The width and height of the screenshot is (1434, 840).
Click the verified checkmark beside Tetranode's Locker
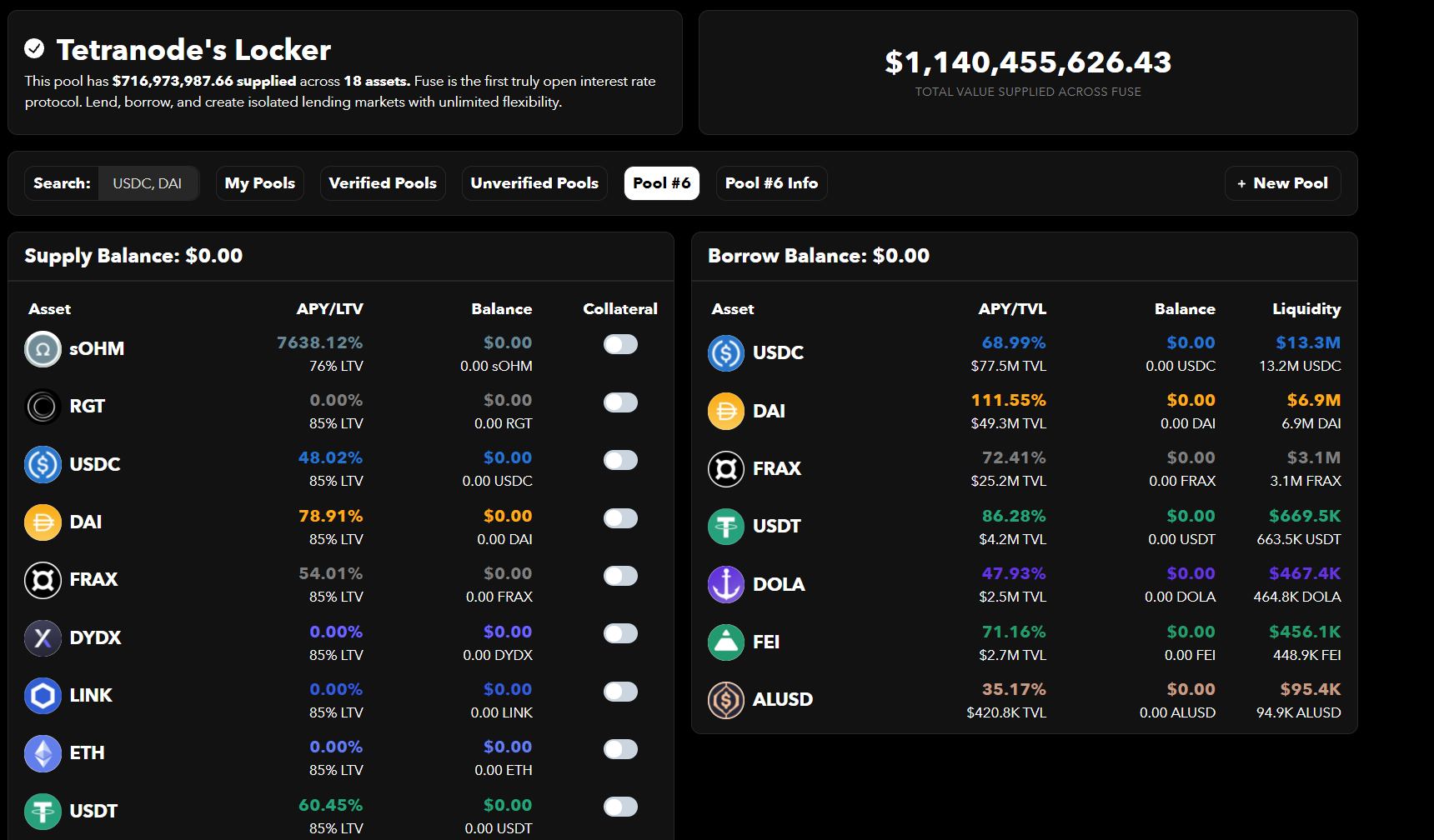tap(34, 49)
